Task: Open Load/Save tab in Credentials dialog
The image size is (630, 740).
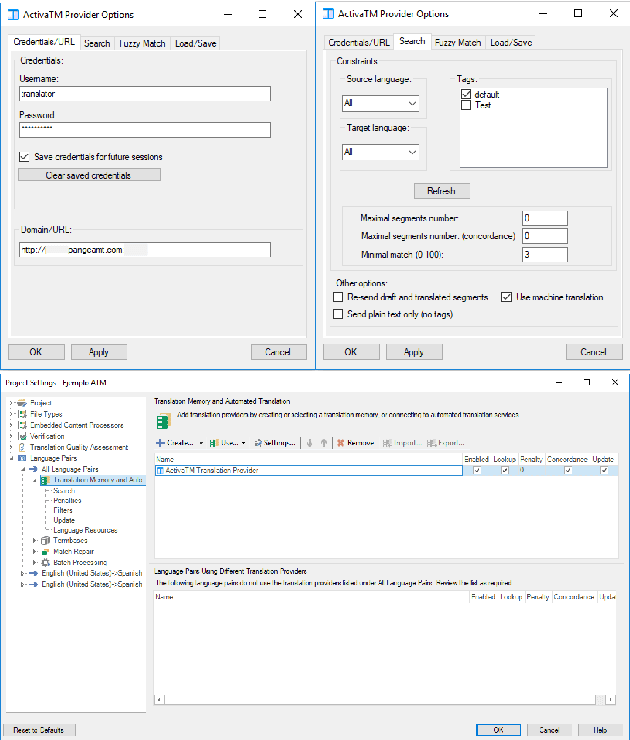Action: (195, 43)
